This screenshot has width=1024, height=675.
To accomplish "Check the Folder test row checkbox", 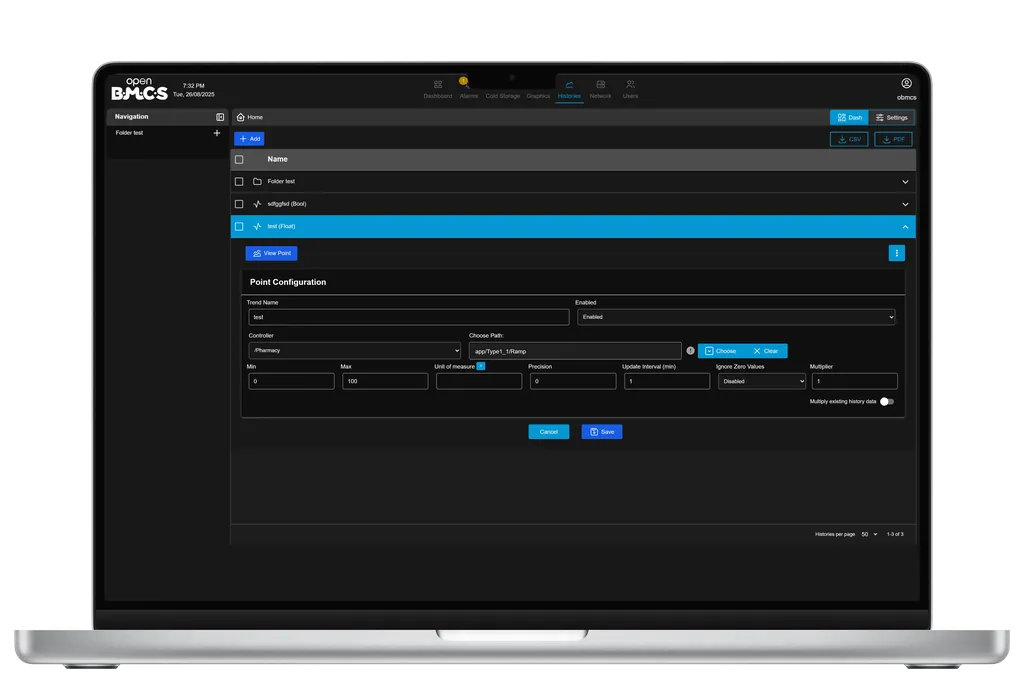I will click(x=239, y=182).
